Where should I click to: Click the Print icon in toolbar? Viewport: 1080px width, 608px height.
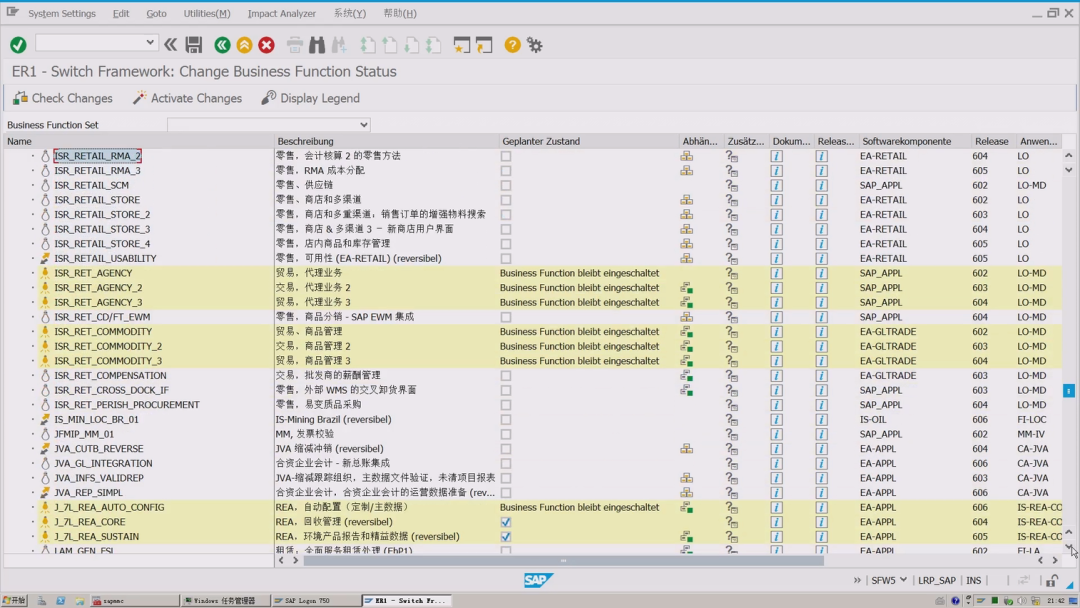pos(295,45)
